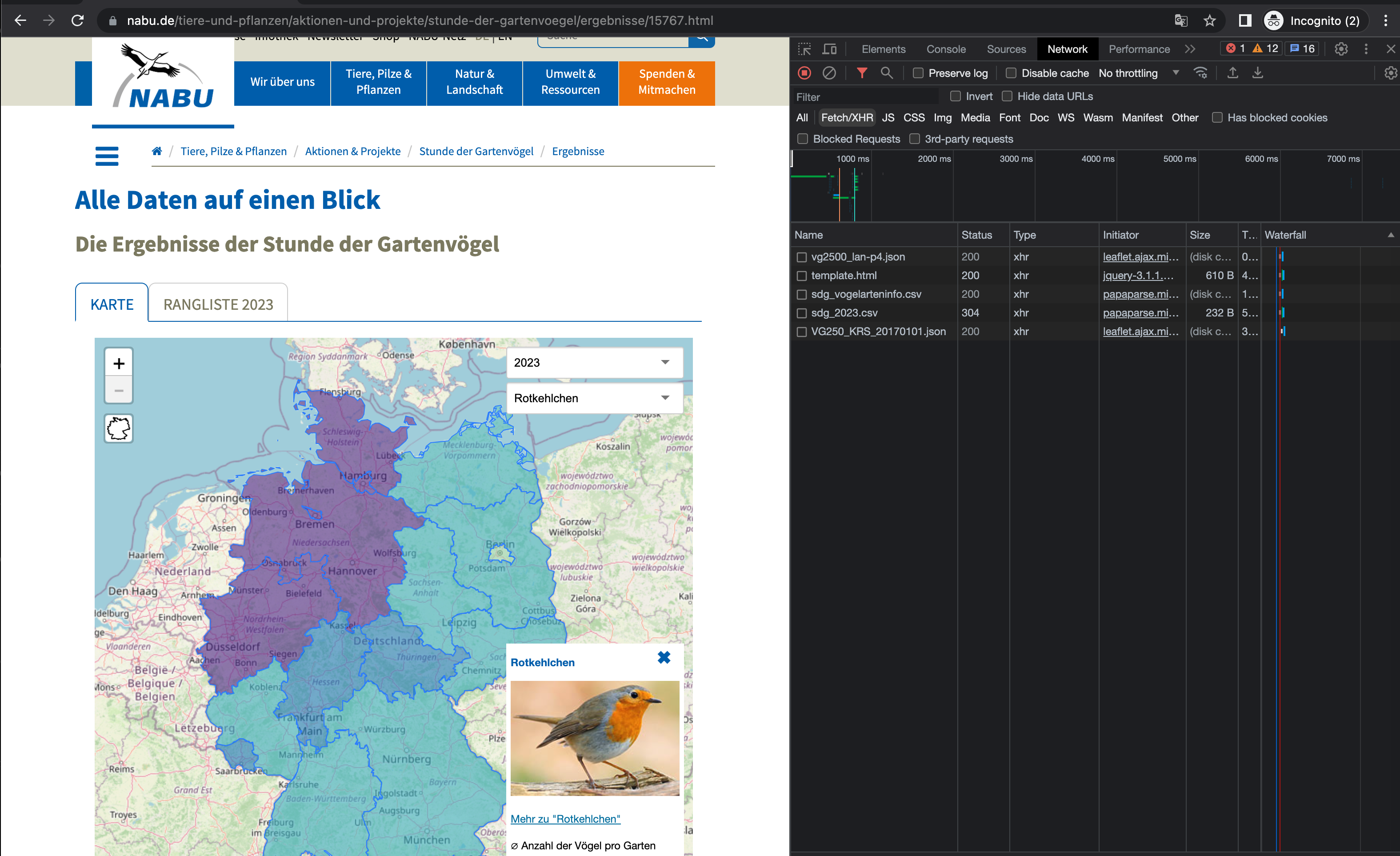Switch to the Performance tab
The width and height of the screenshot is (1400, 856).
pyautogui.click(x=1139, y=49)
